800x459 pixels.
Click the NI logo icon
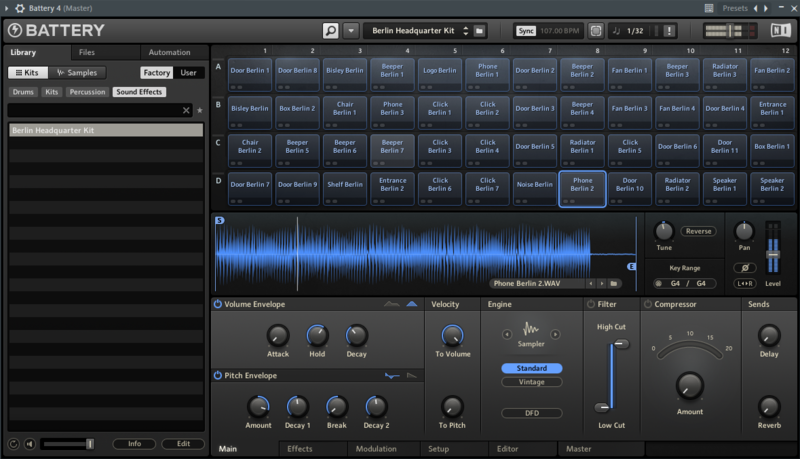pos(780,31)
